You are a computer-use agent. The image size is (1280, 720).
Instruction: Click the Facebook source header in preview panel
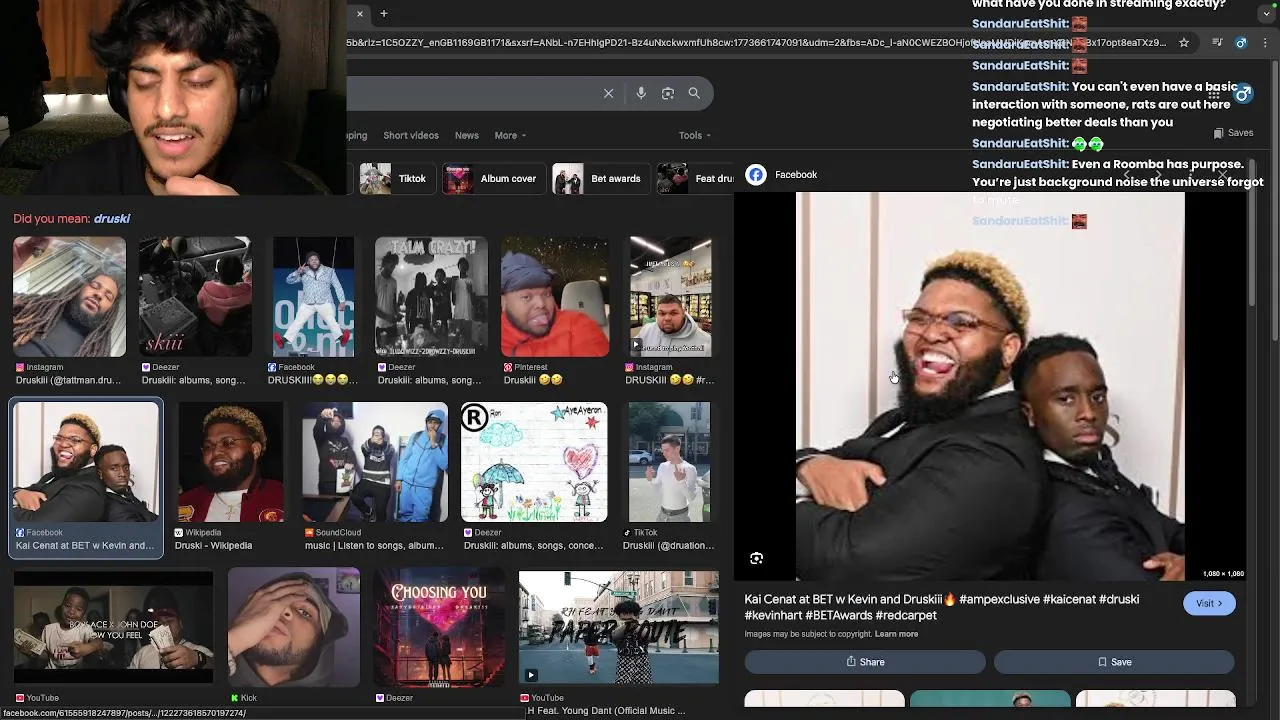point(782,175)
